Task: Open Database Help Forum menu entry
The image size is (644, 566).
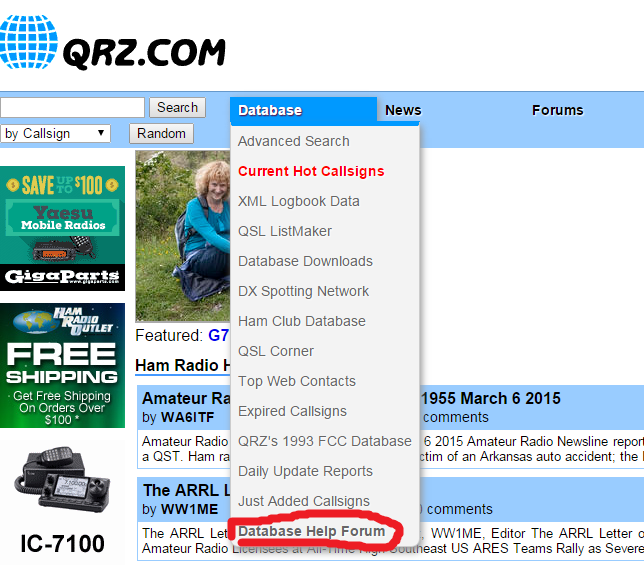Action: pyautogui.click(x=311, y=531)
